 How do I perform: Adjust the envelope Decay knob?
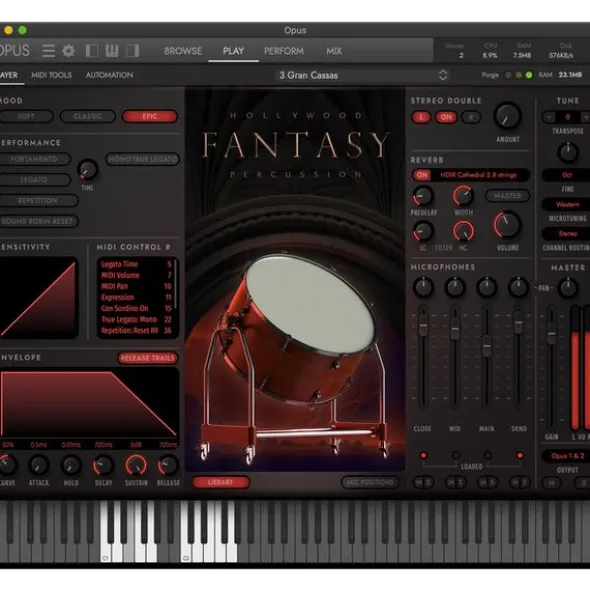pos(103,466)
